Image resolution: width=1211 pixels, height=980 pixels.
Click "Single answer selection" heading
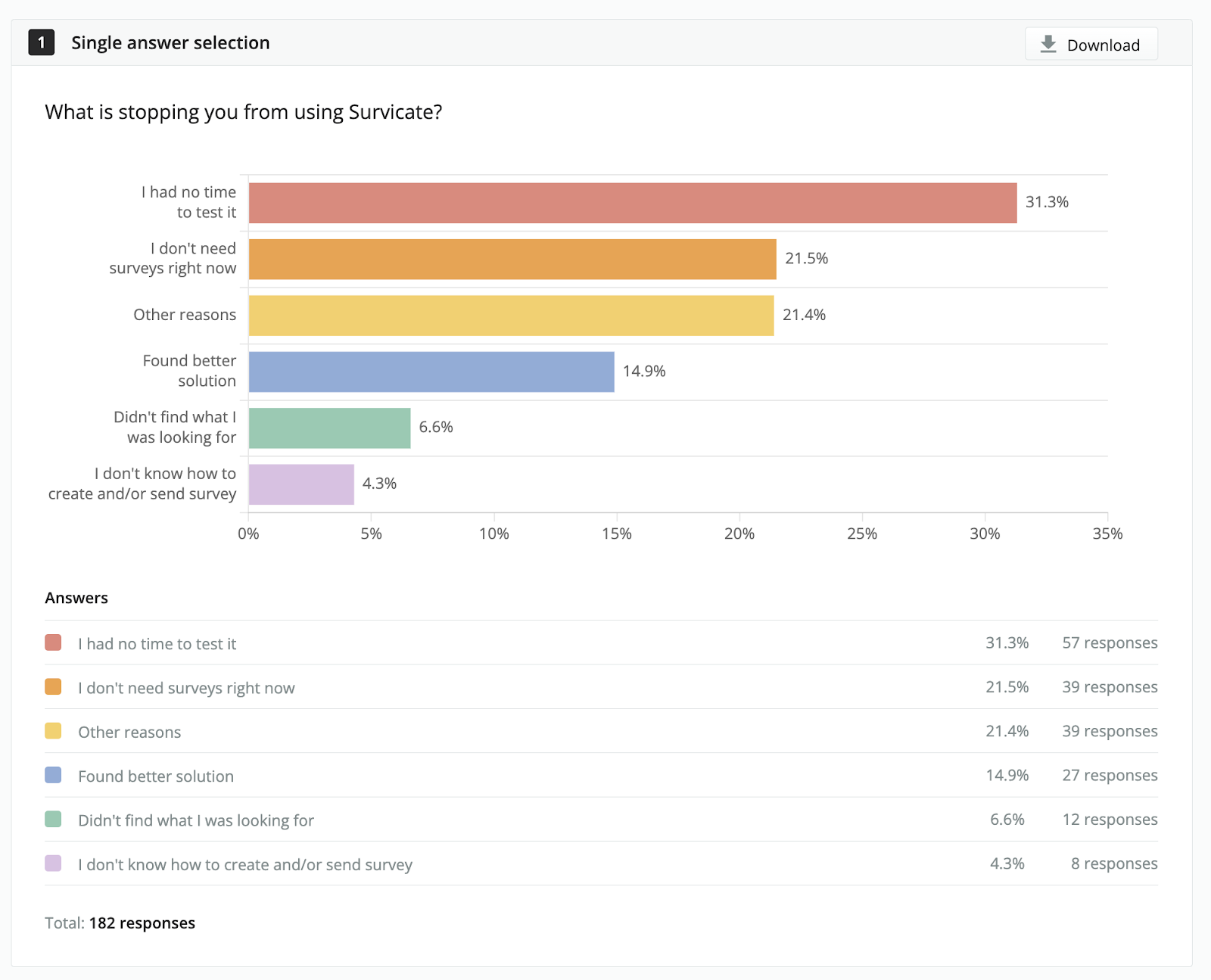pyautogui.click(x=170, y=43)
